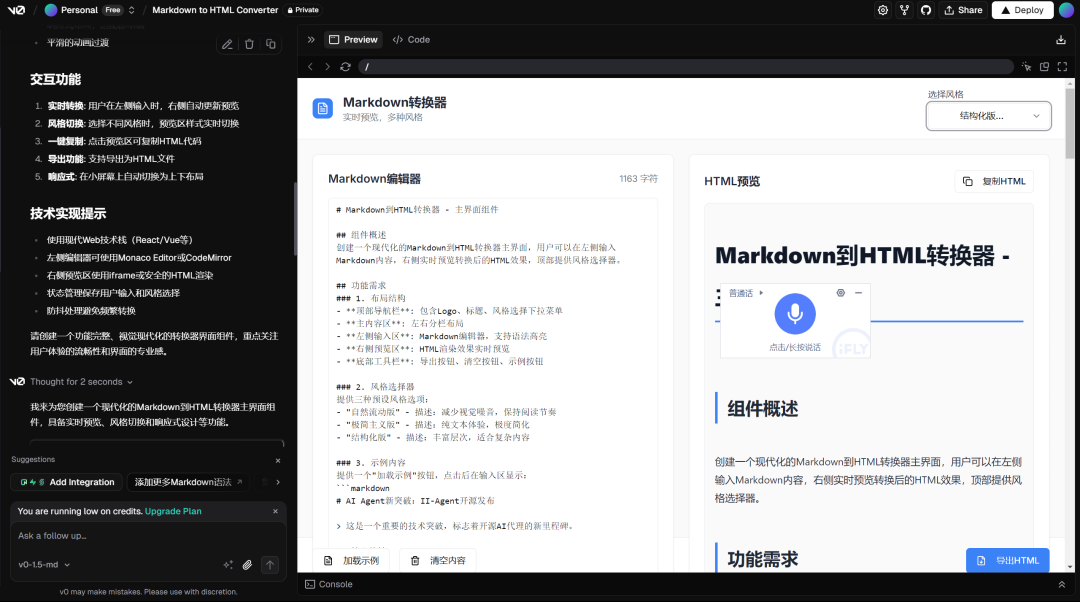The image size is (1080, 602).
Task: Copy the message with copy icon
Action: point(271,44)
